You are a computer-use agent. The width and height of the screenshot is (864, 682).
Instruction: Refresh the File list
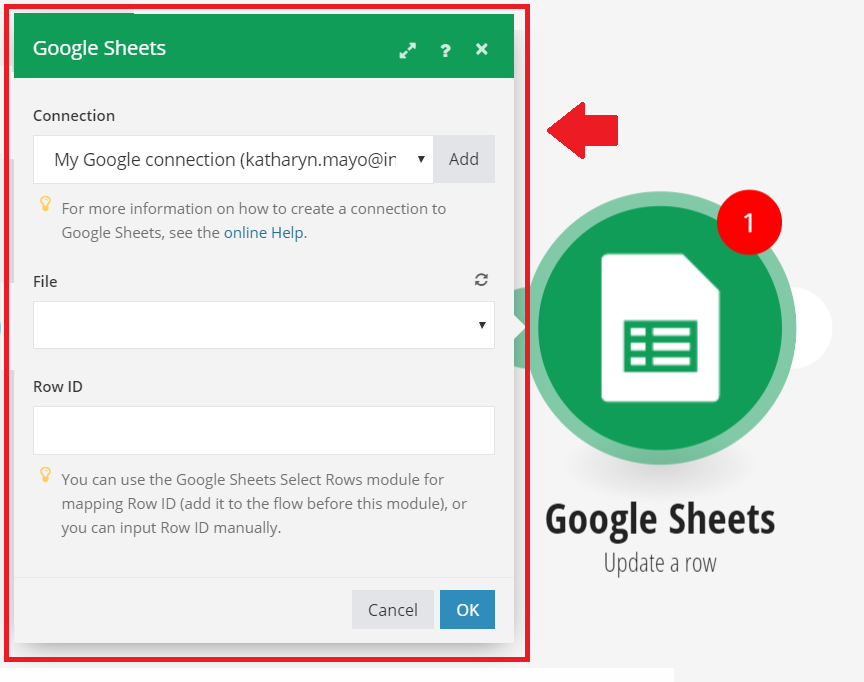481,280
